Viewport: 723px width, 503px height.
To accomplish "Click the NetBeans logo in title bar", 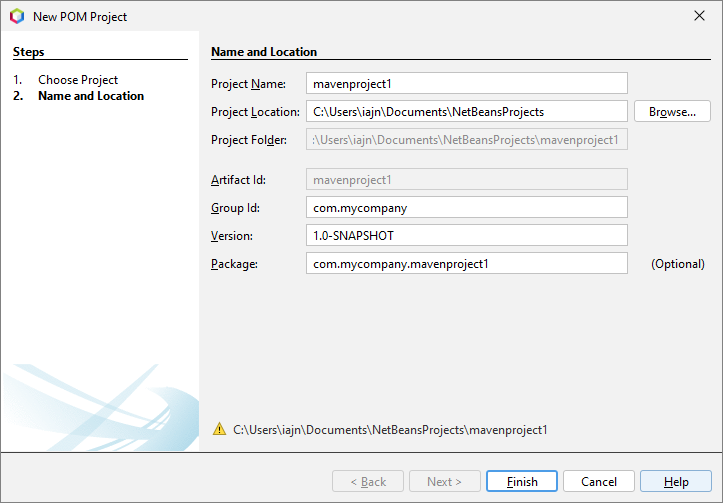I will point(17,16).
